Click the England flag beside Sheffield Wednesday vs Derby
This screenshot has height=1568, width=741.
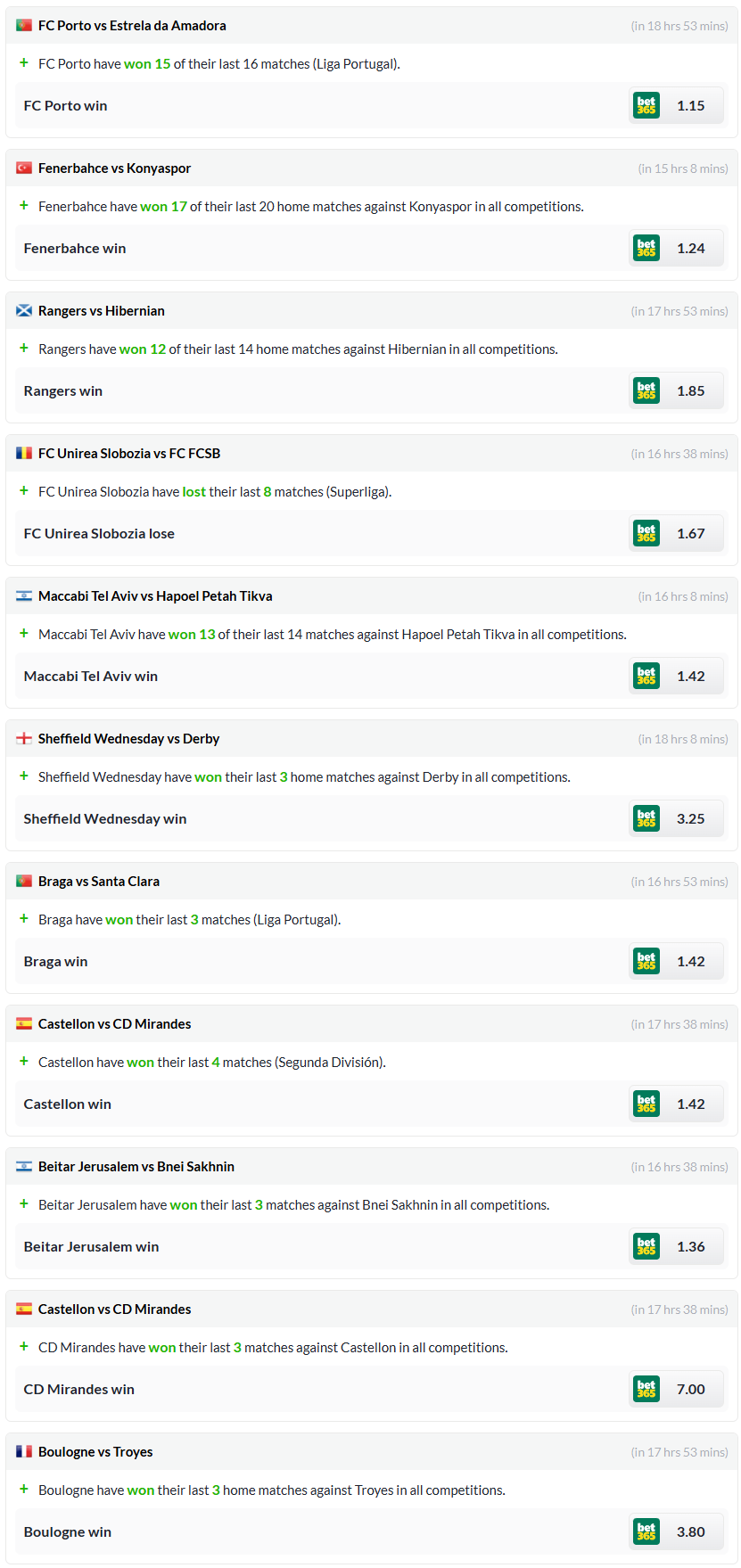tap(24, 739)
